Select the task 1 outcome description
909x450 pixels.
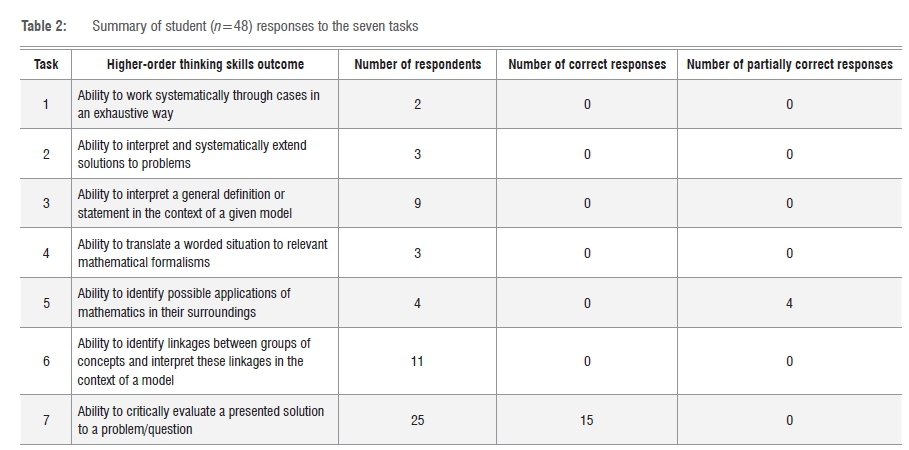tap(199, 104)
